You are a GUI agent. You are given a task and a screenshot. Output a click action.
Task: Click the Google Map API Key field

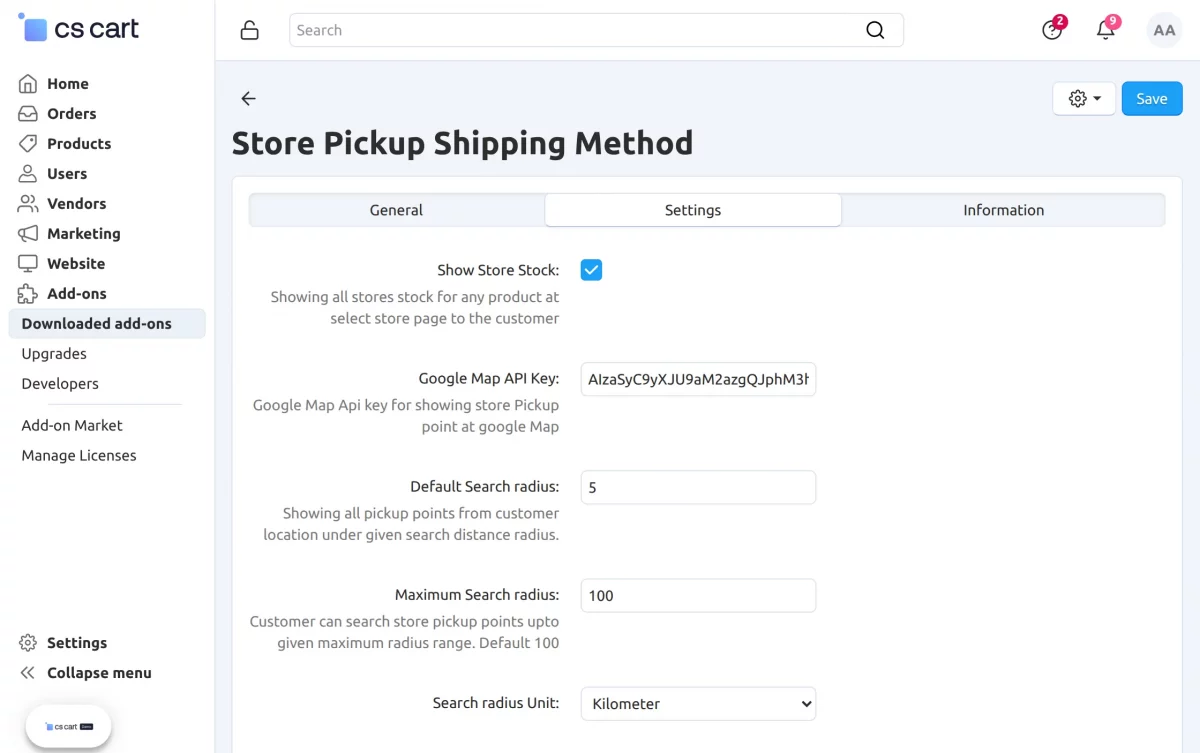click(698, 379)
